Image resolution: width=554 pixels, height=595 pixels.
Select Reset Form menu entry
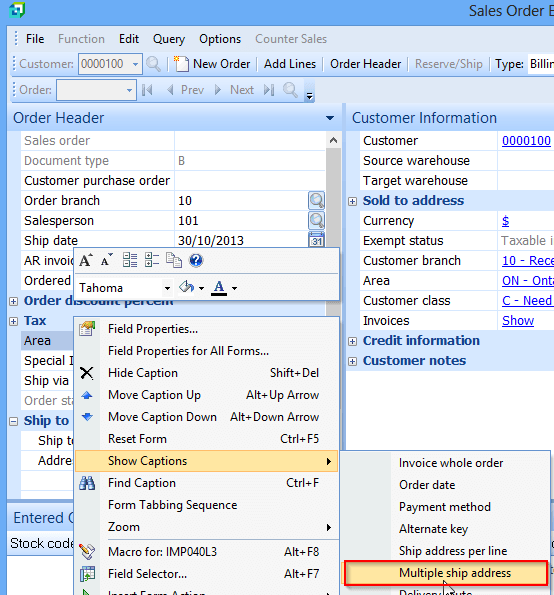pos(206,439)
